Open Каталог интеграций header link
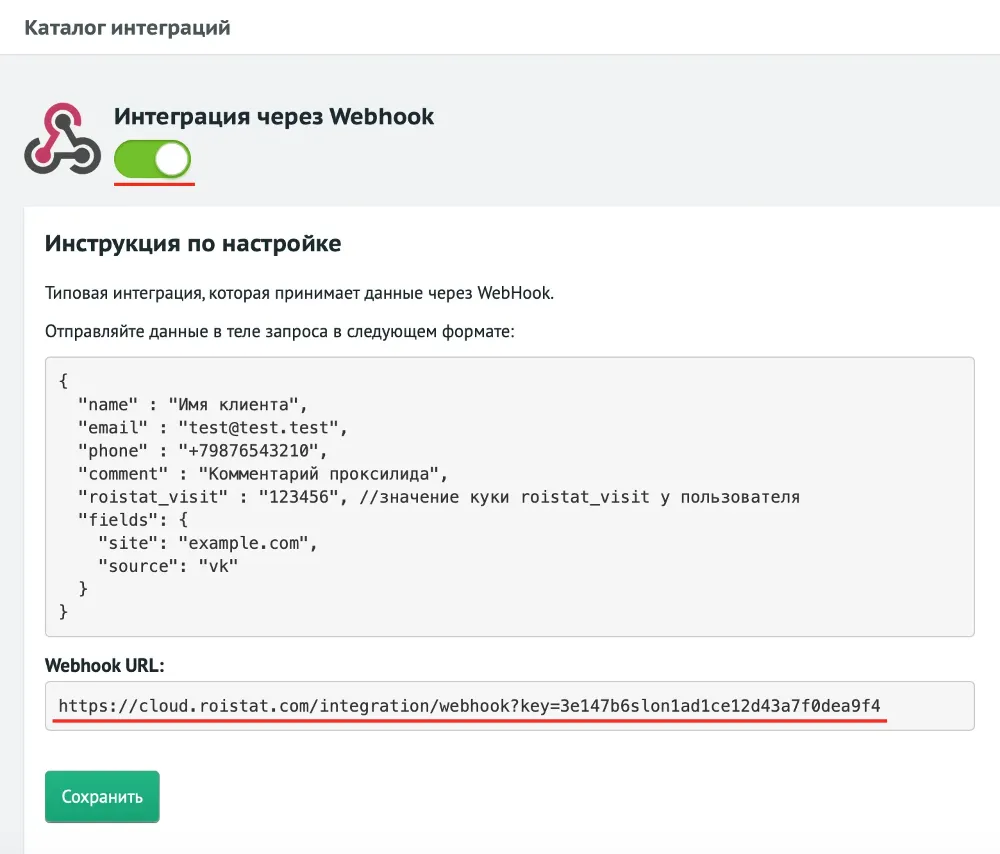The height and width of the screenshot is (854, 1000). click(128, 27)
